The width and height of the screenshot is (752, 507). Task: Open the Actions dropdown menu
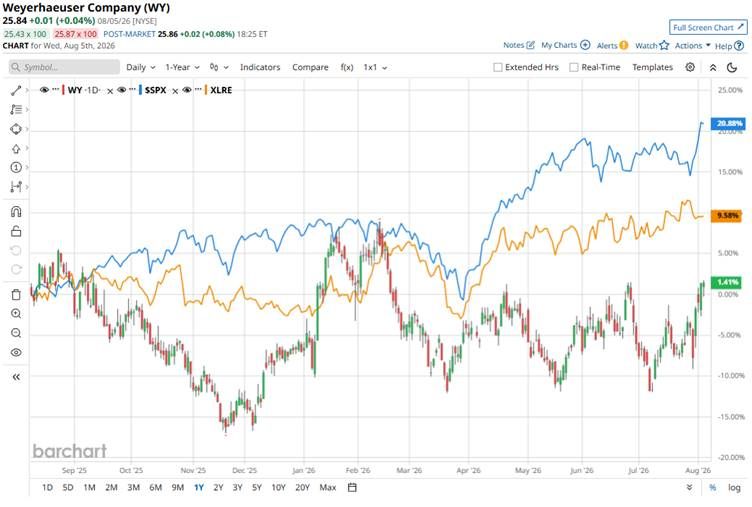tap(693, 46)
